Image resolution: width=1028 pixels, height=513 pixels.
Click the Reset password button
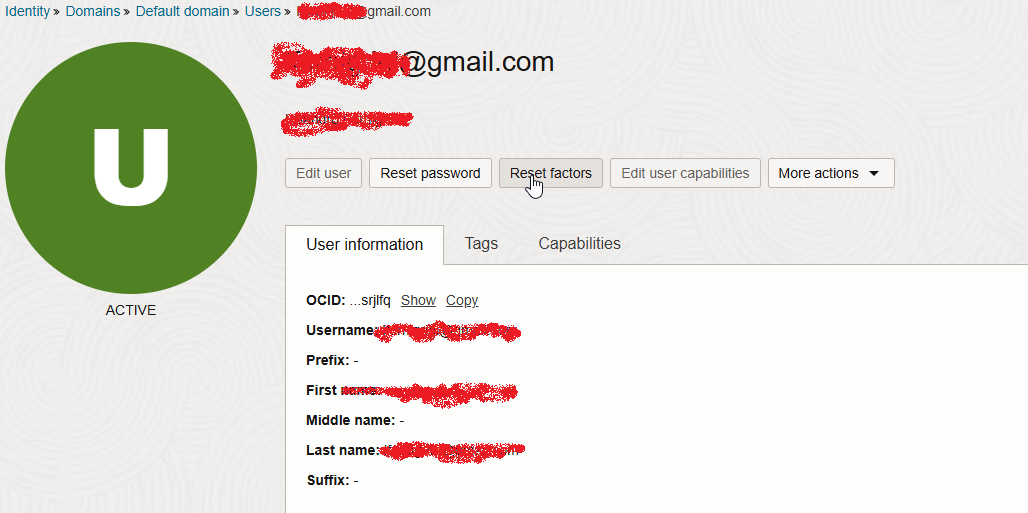[430, 173]
